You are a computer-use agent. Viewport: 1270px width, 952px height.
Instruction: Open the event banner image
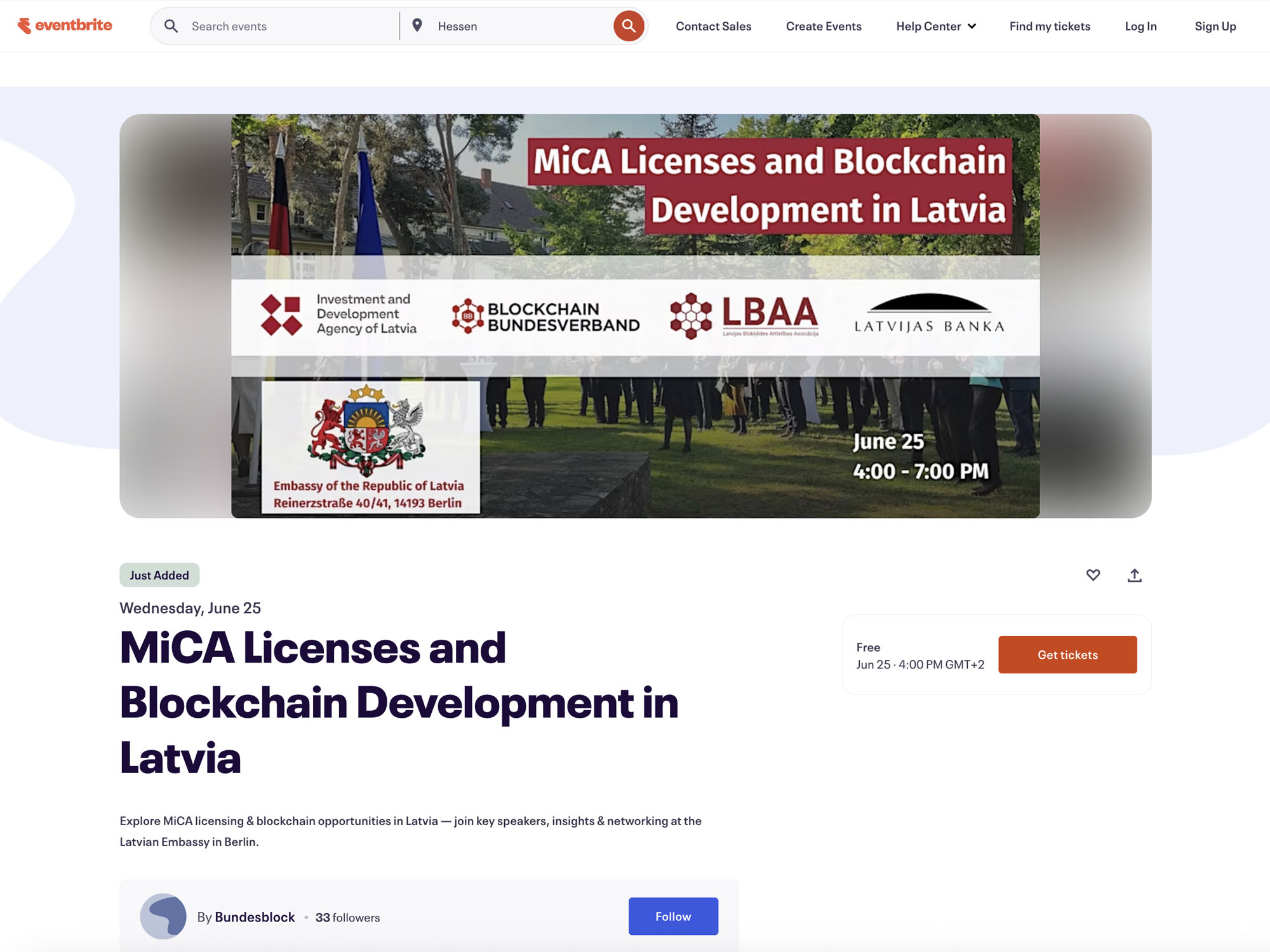coord(635,316)
